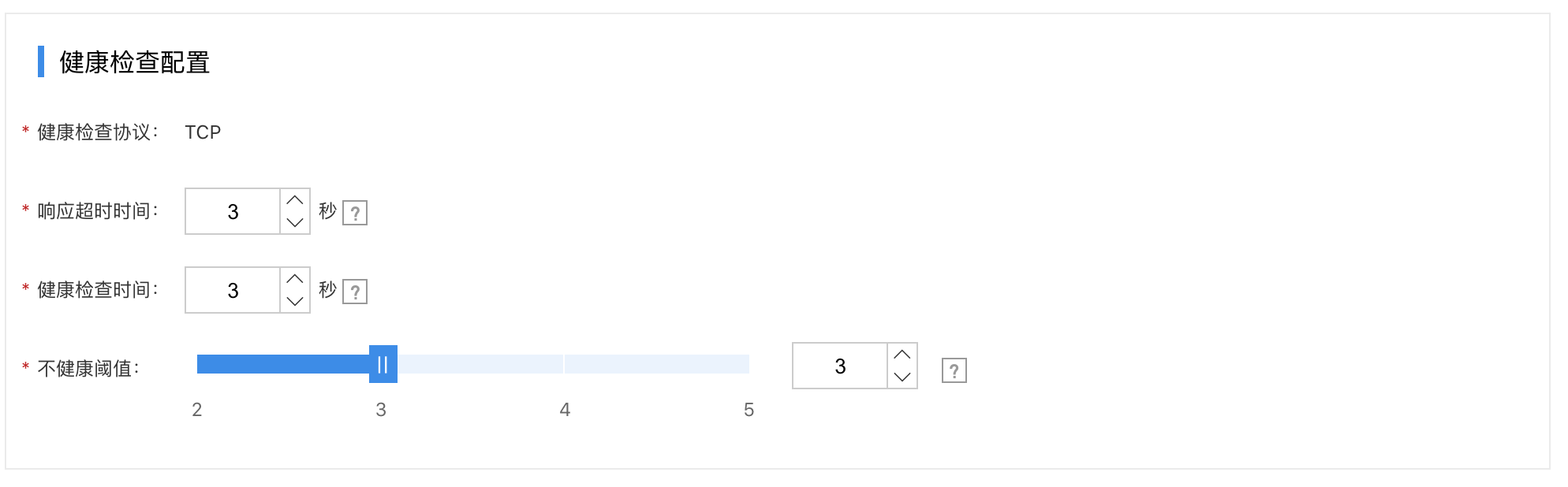The height and width of the screenshot is (487, 1568).
Task: Focus the 健康检查时间 number field
Action: 233,290
